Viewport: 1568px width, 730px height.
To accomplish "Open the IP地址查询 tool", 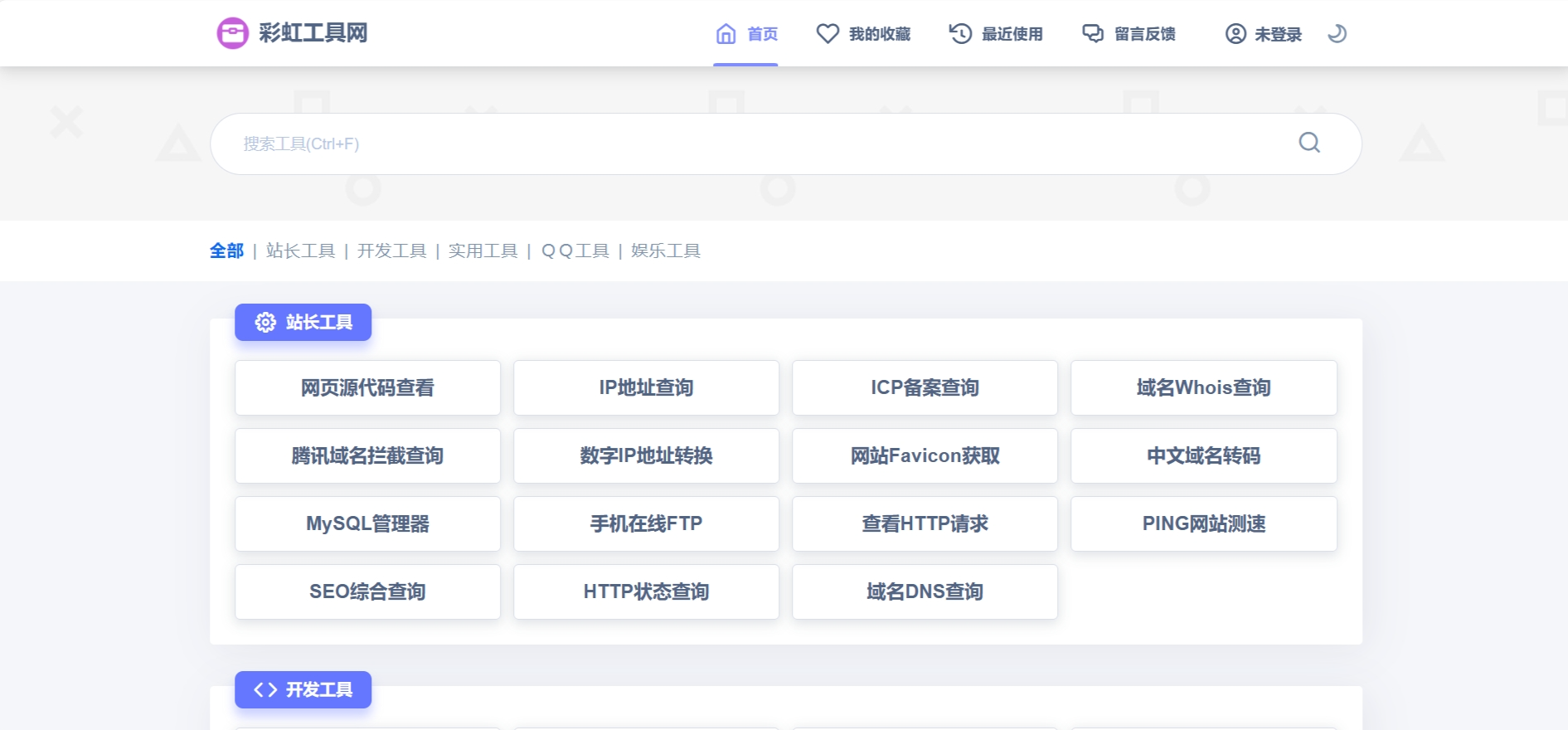I will [646, 387].
